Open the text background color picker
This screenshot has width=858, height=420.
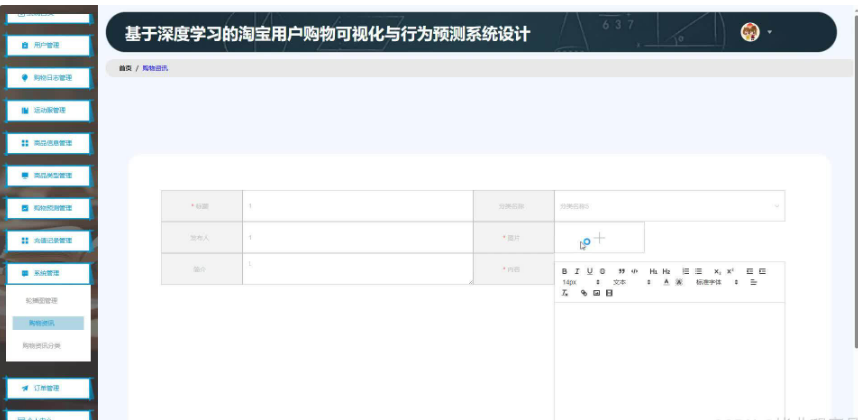click(x=679, y=282)
